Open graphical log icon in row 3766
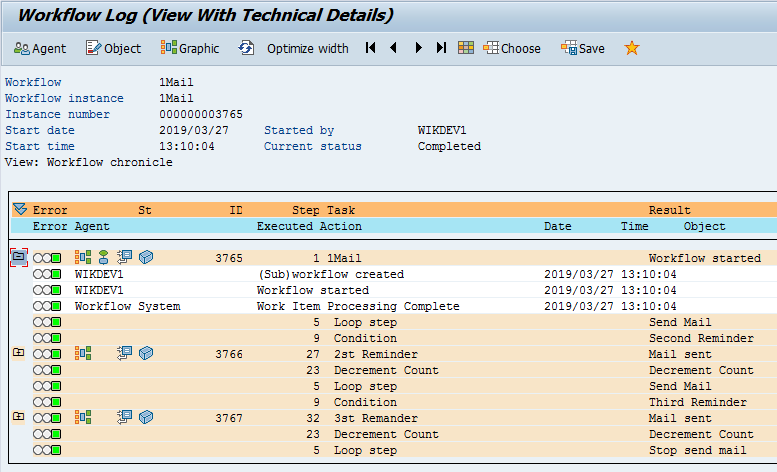Image resolution: width=777 pixels, height=472 pixels. [x=83, y=353]
